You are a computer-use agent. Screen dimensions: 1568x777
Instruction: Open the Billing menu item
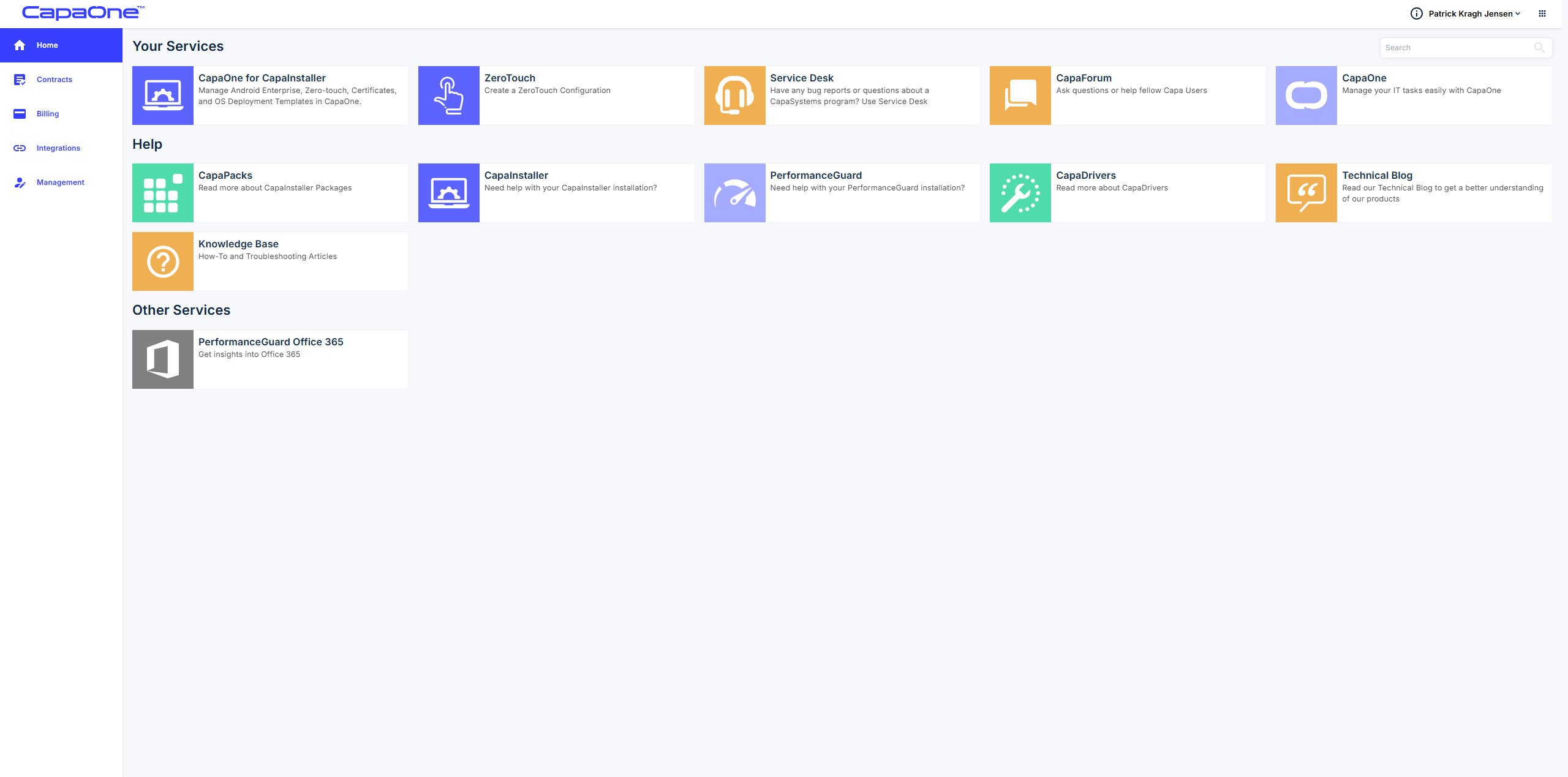(61, 114)
